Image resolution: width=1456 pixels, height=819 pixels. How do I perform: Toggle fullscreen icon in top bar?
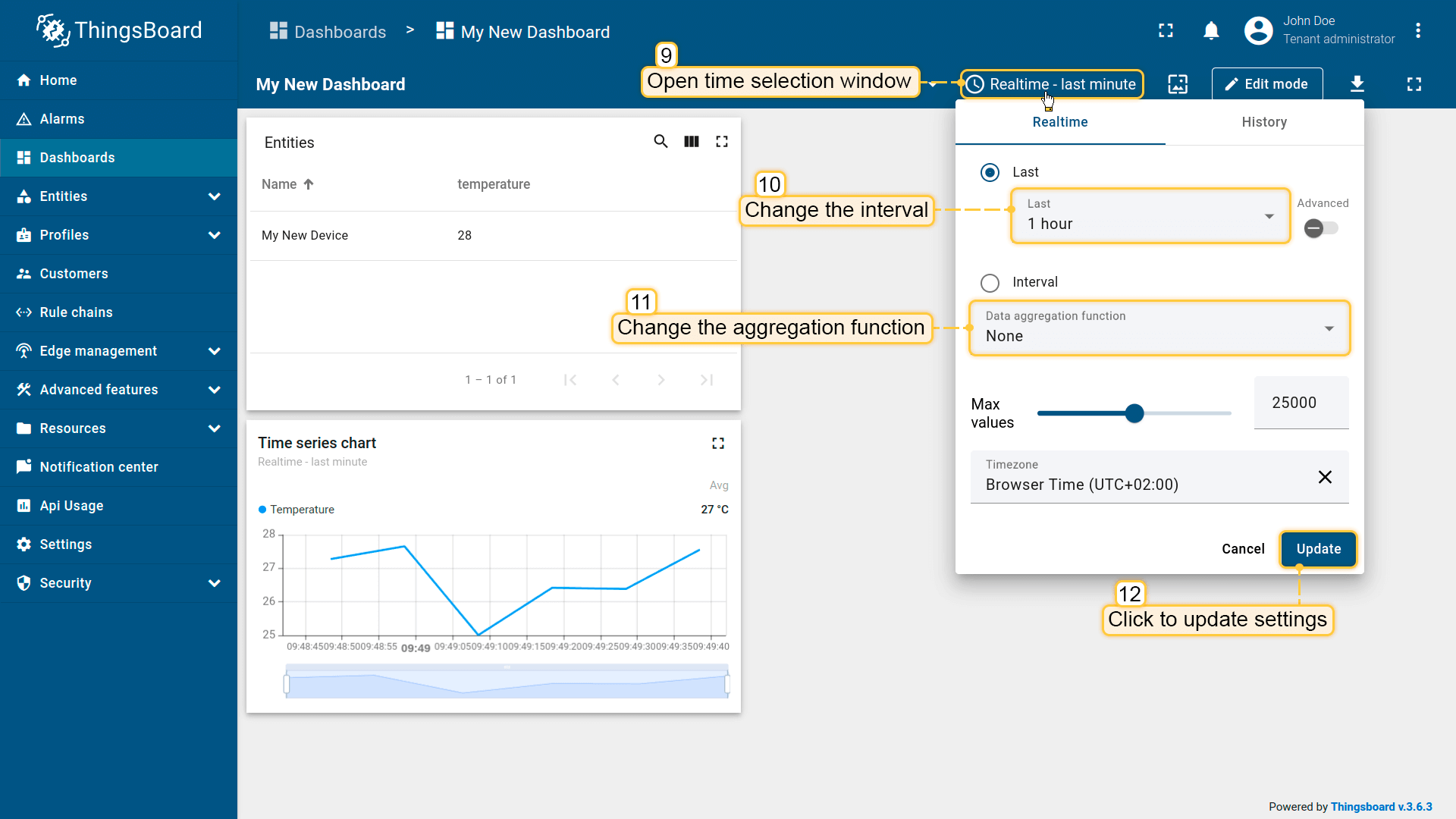(1166, 30)
